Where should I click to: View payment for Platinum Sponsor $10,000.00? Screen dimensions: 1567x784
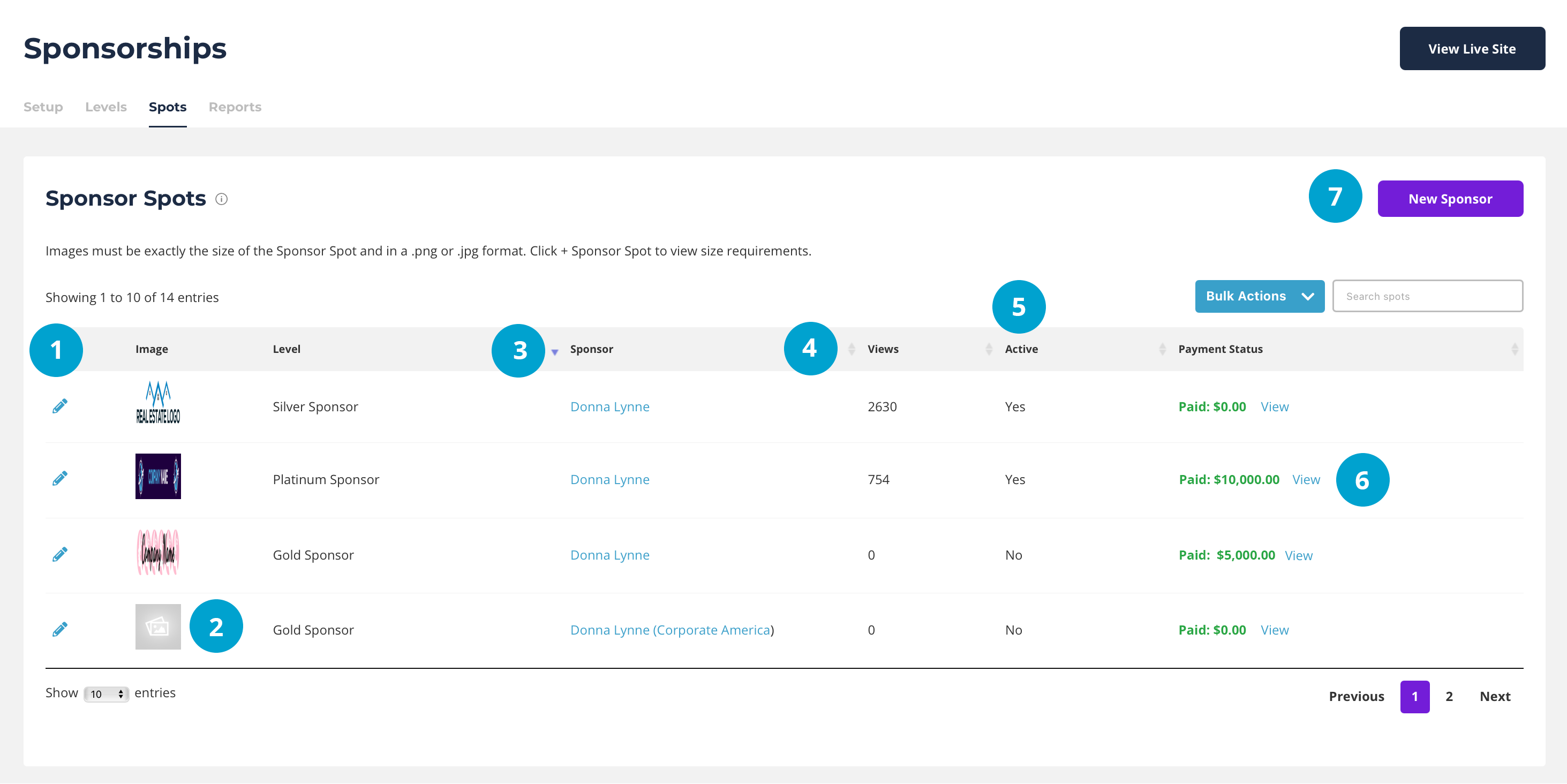point(1306,479)
